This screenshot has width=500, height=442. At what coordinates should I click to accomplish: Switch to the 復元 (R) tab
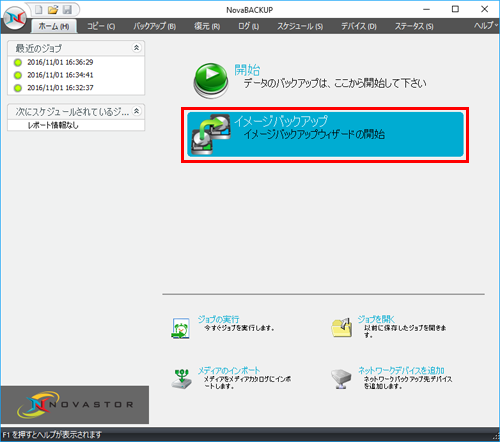pos(207,26)
